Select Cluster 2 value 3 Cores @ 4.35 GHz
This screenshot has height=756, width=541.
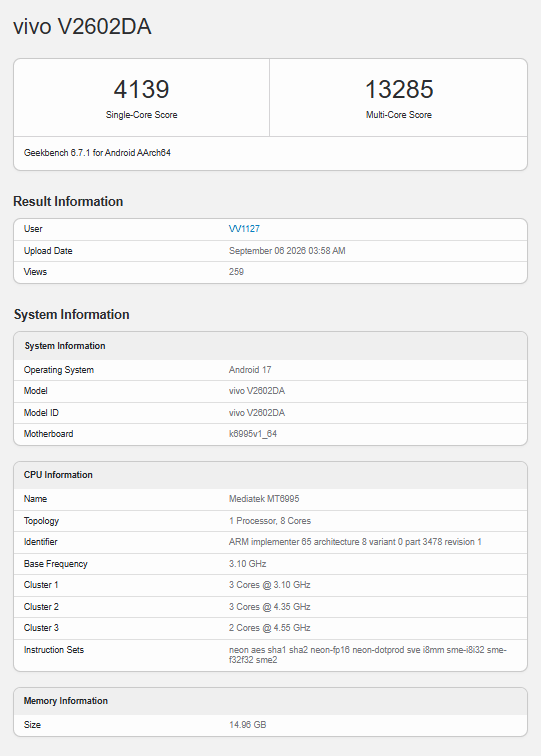pyautogui.click(x=270, y=607)
